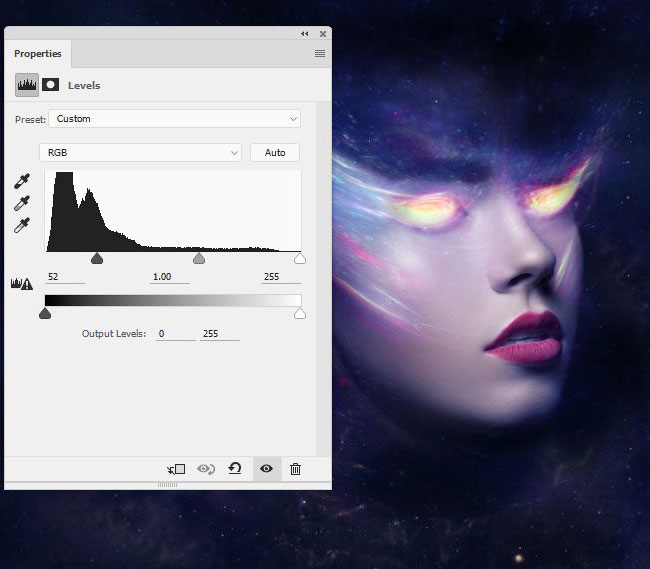Click the input midtones slider handle
The width and height of the screenshot is (650, 569).
point(199,259)
